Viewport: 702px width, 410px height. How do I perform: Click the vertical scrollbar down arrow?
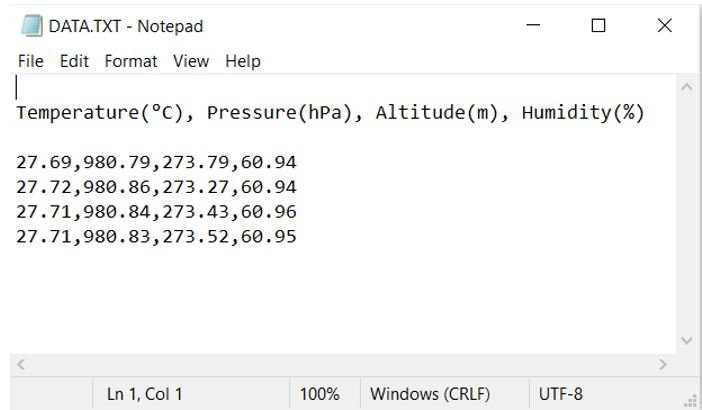pyautogui.click(x=686, y=341)
